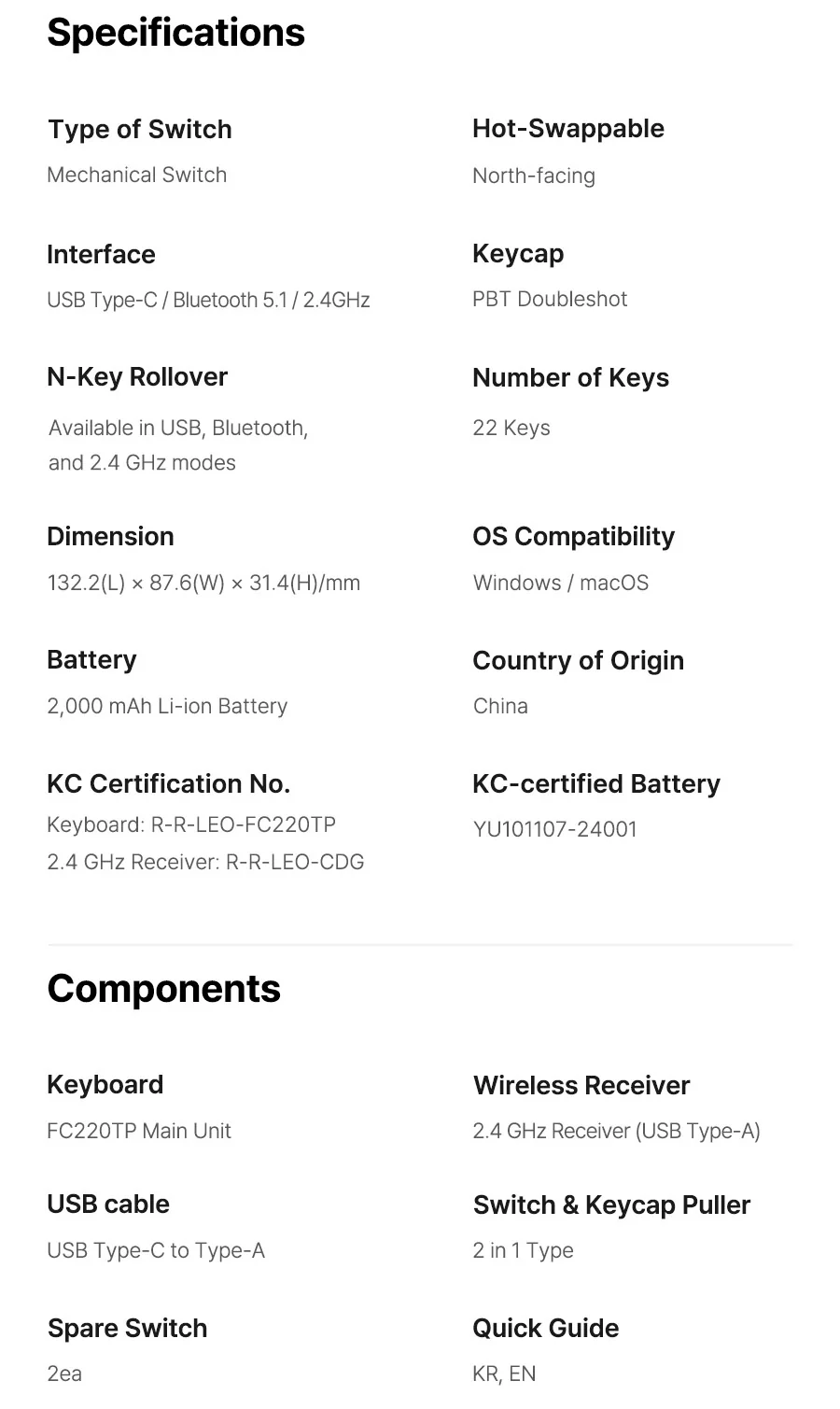
Task: Select the 22 Keys value
Action: (x=511, y=428)
